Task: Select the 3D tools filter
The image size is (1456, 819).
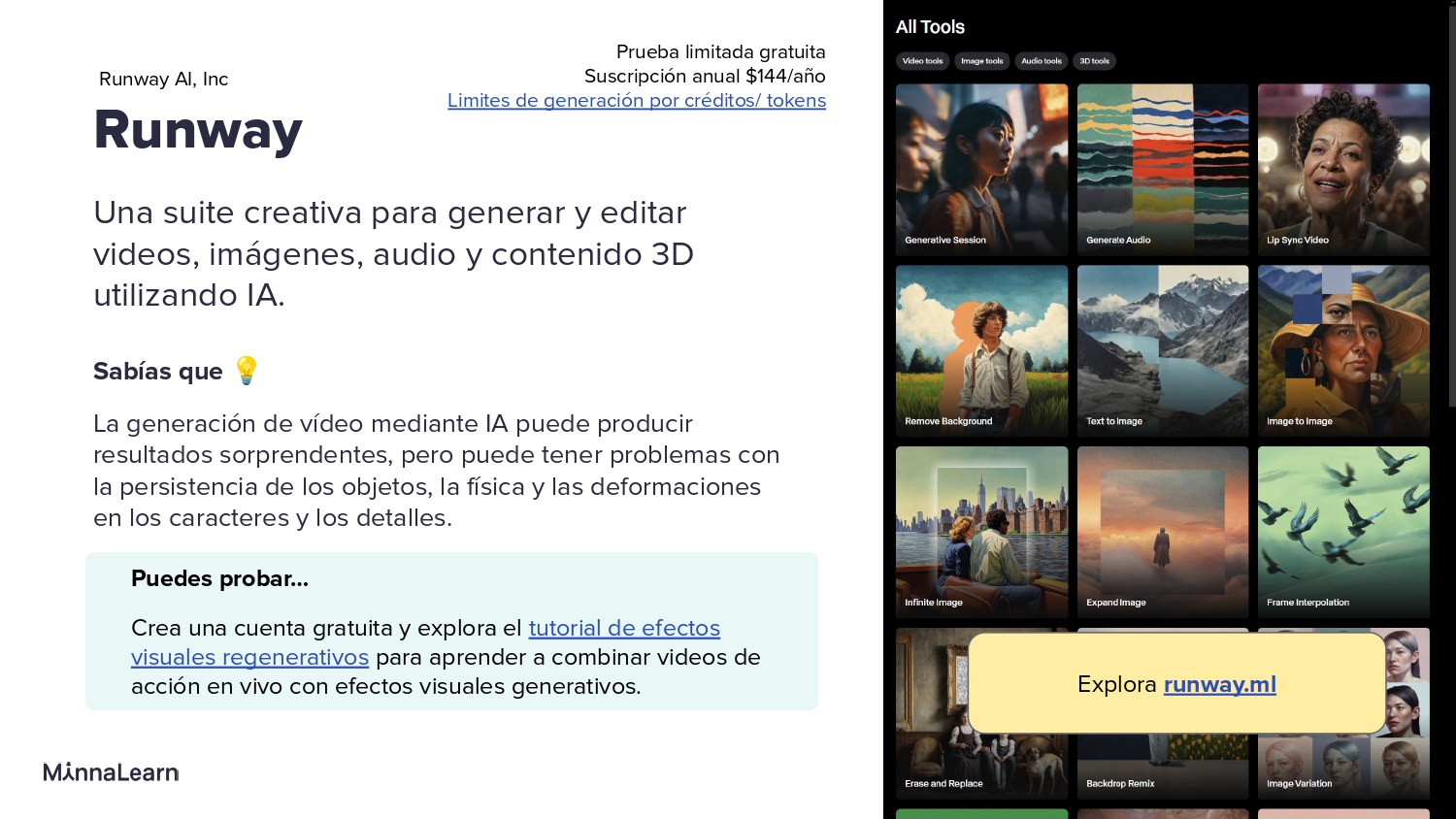Action: (1095, 61)
